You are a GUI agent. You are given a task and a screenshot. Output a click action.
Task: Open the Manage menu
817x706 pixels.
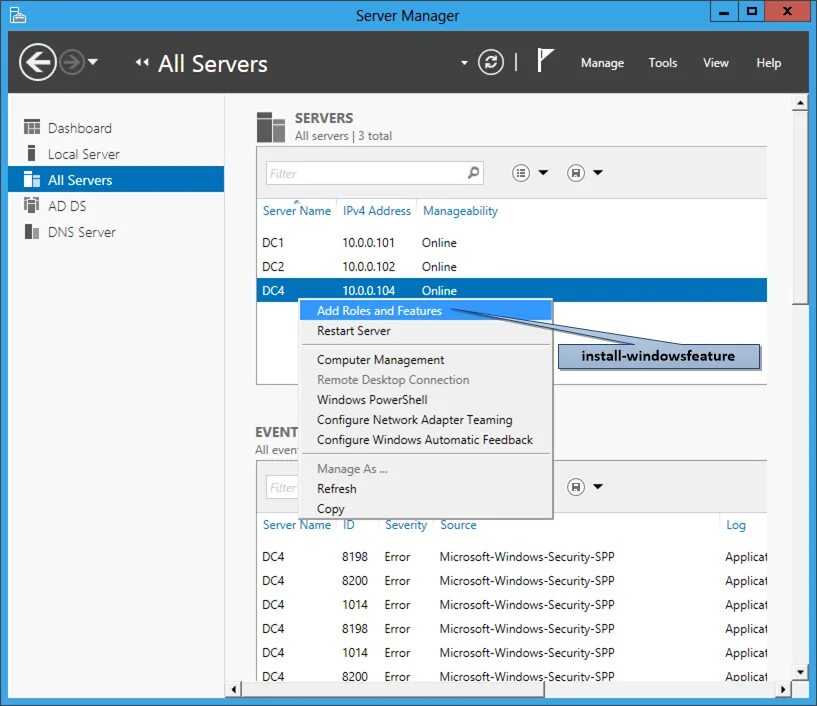tap(602, 63)
